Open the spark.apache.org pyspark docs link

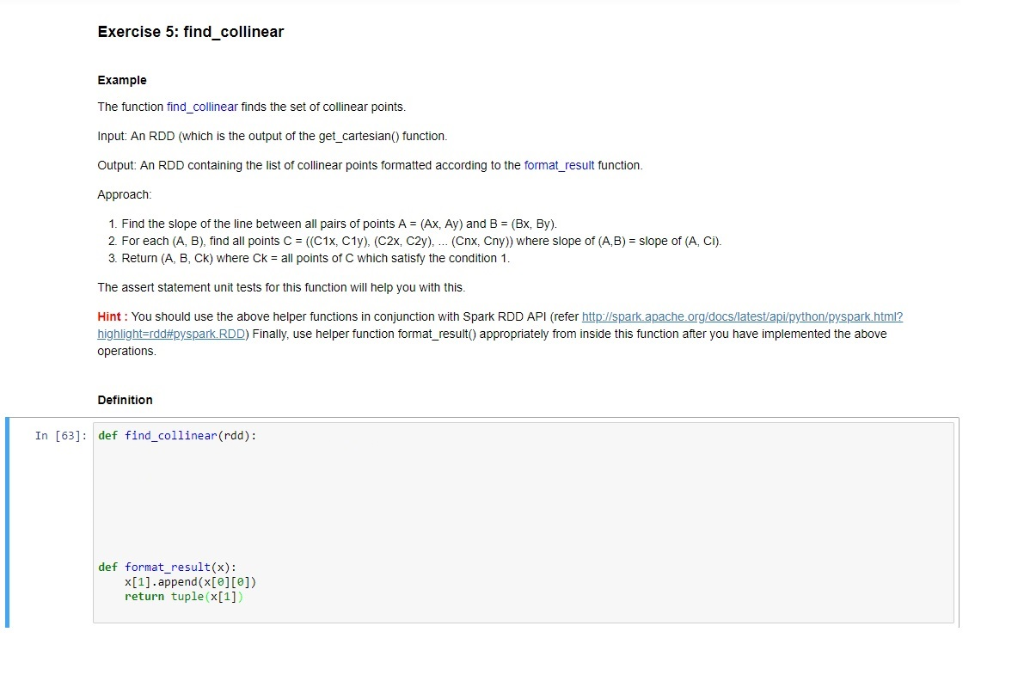point(742,317)
